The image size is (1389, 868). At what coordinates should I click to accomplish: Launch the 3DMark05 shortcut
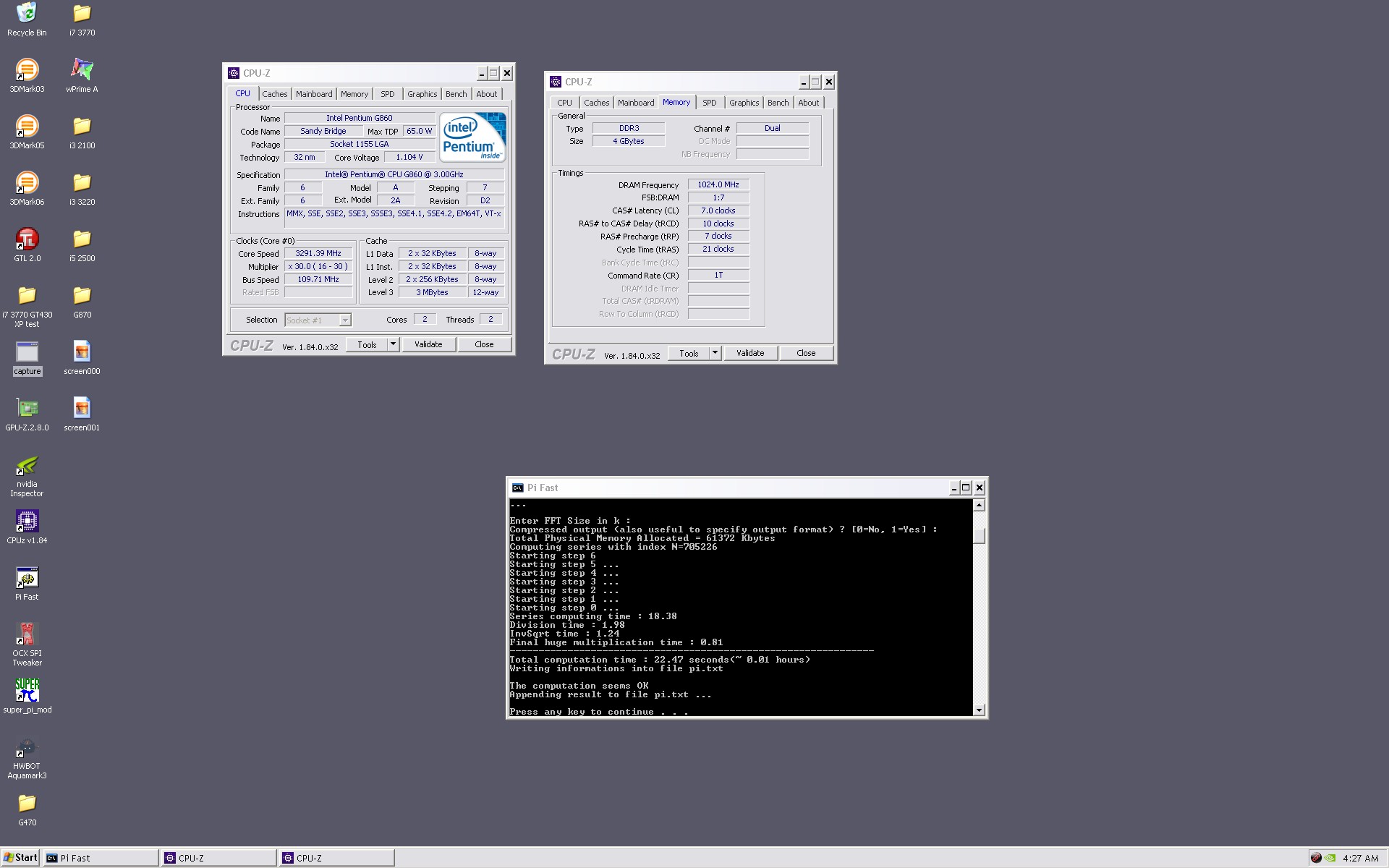[27, 132]
